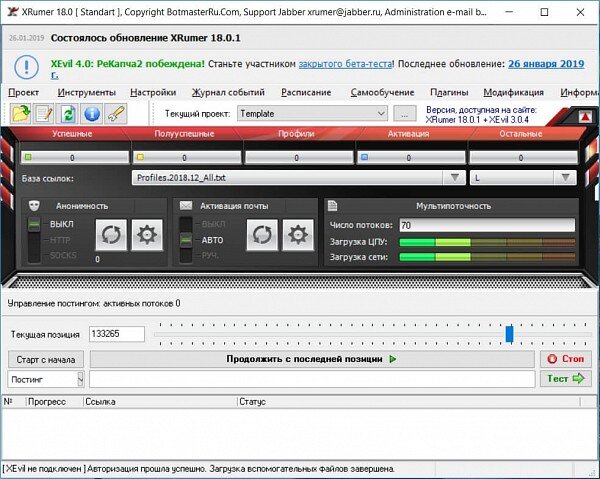Refresh mail in Активация почты panel

262,235
